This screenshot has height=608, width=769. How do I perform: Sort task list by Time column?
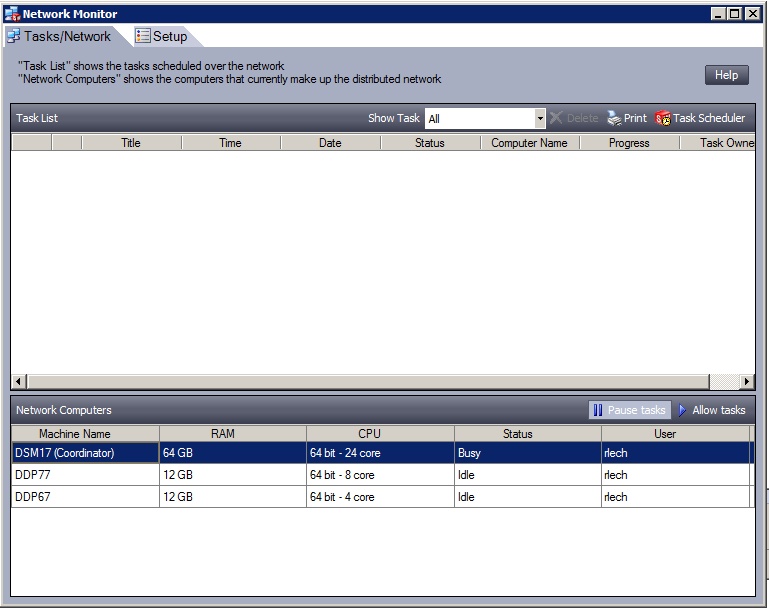point(231,143)
